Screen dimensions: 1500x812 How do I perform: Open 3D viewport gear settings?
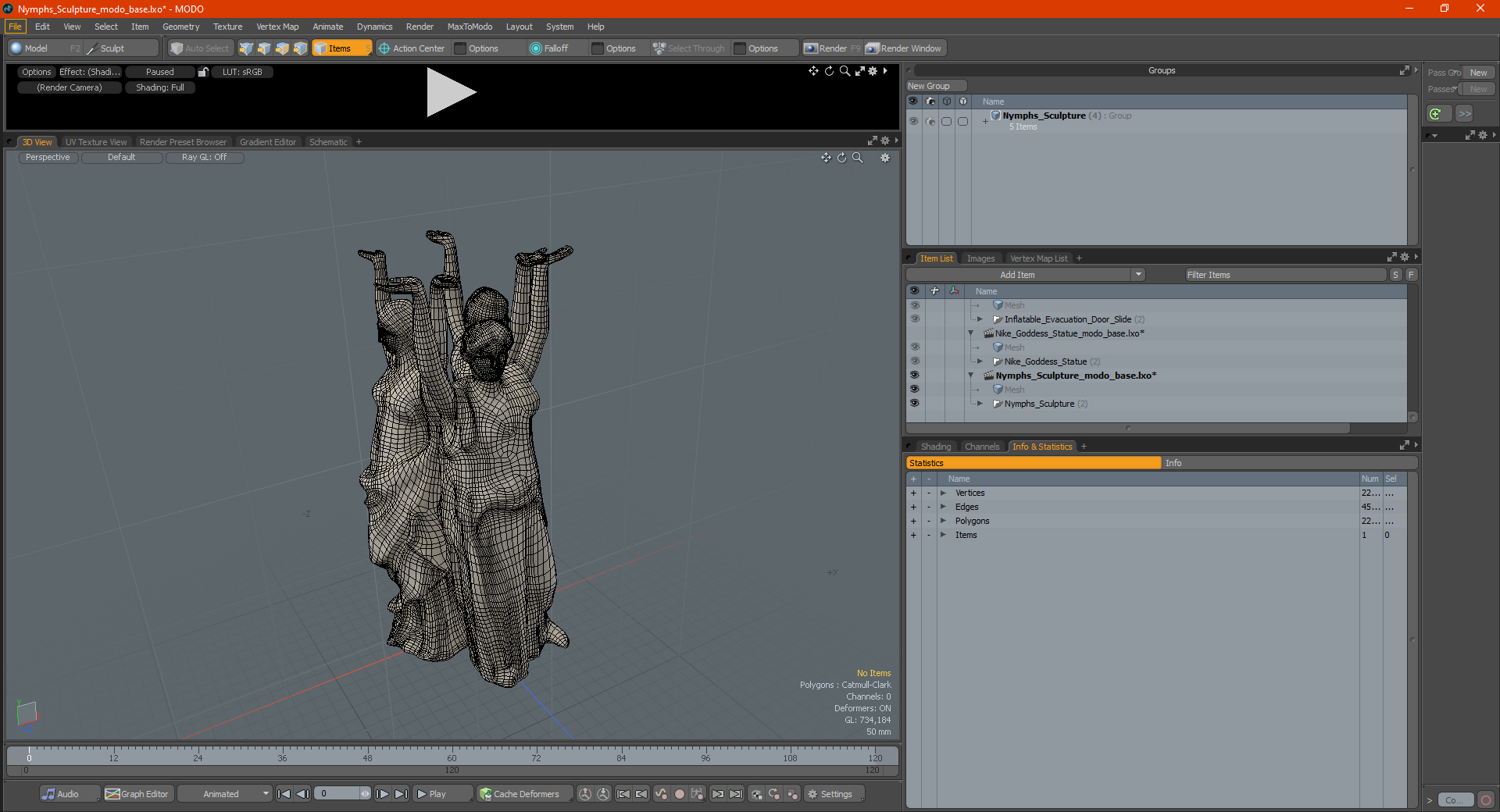point(885,158)
